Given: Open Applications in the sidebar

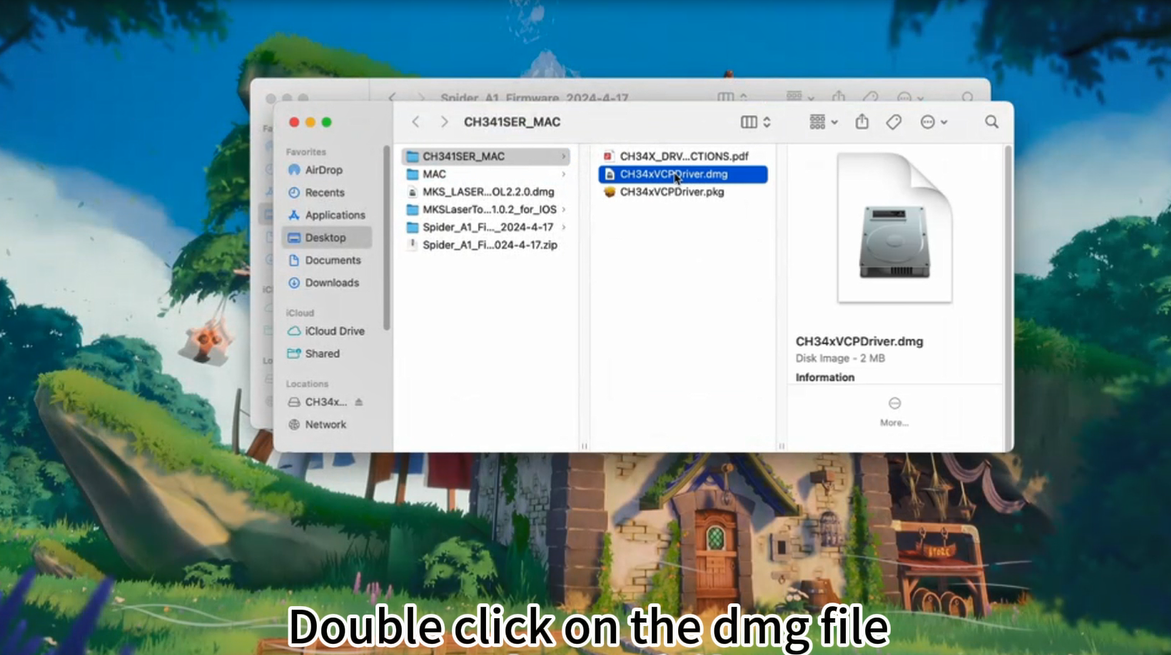Looking at the screenshot, I should click(327, 215).
